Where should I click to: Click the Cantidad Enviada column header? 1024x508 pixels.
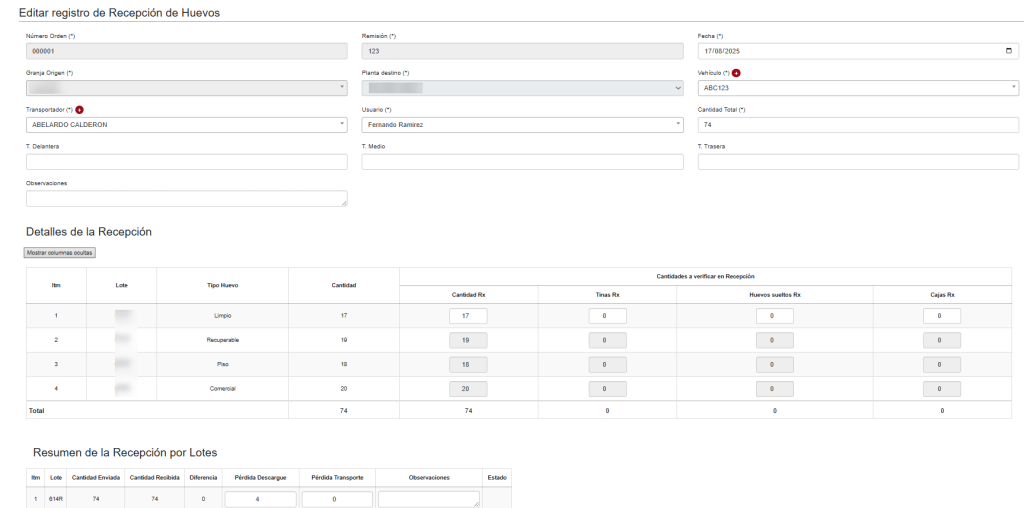[x=96, y=478]
